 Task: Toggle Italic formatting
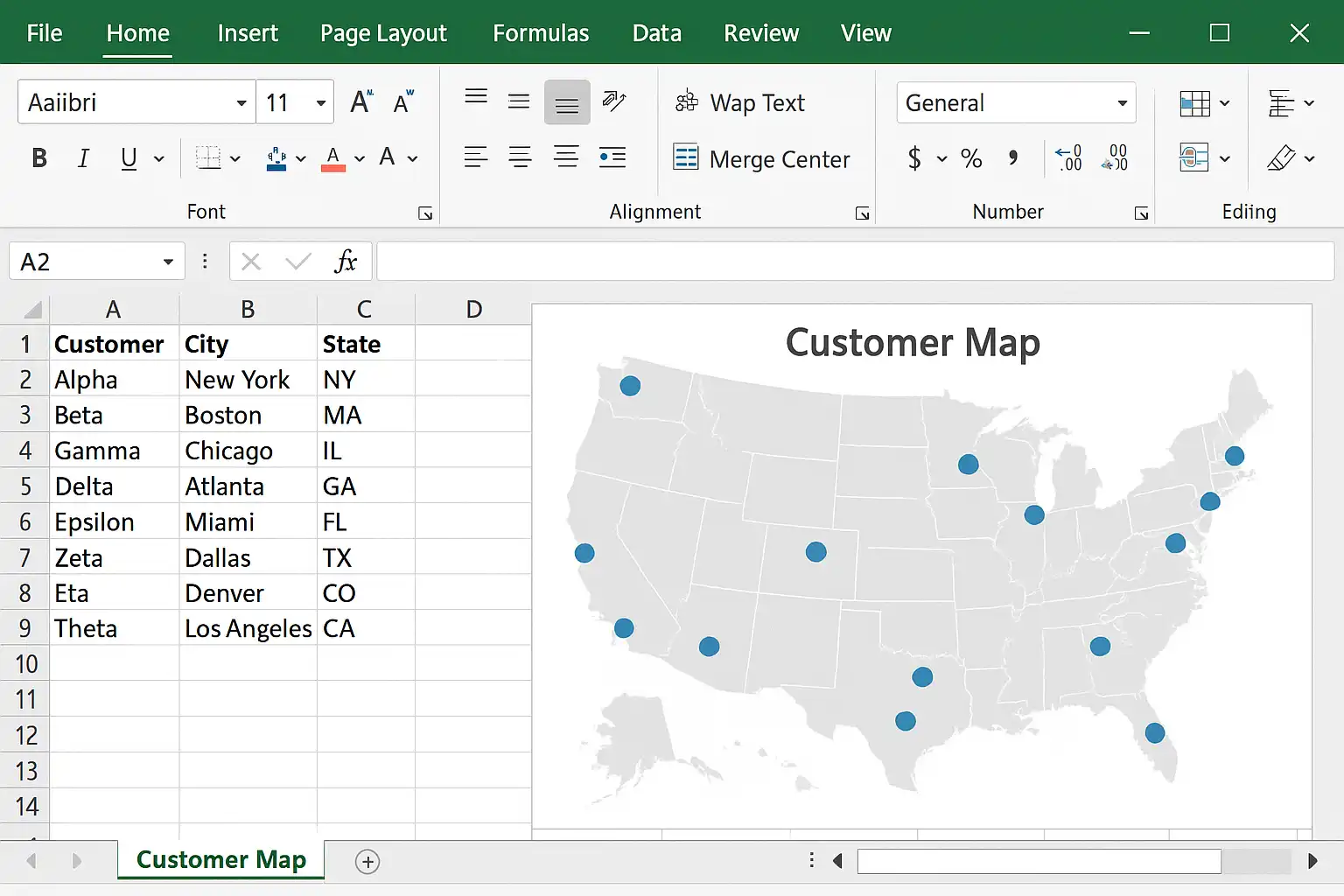(x=83, y=158)
